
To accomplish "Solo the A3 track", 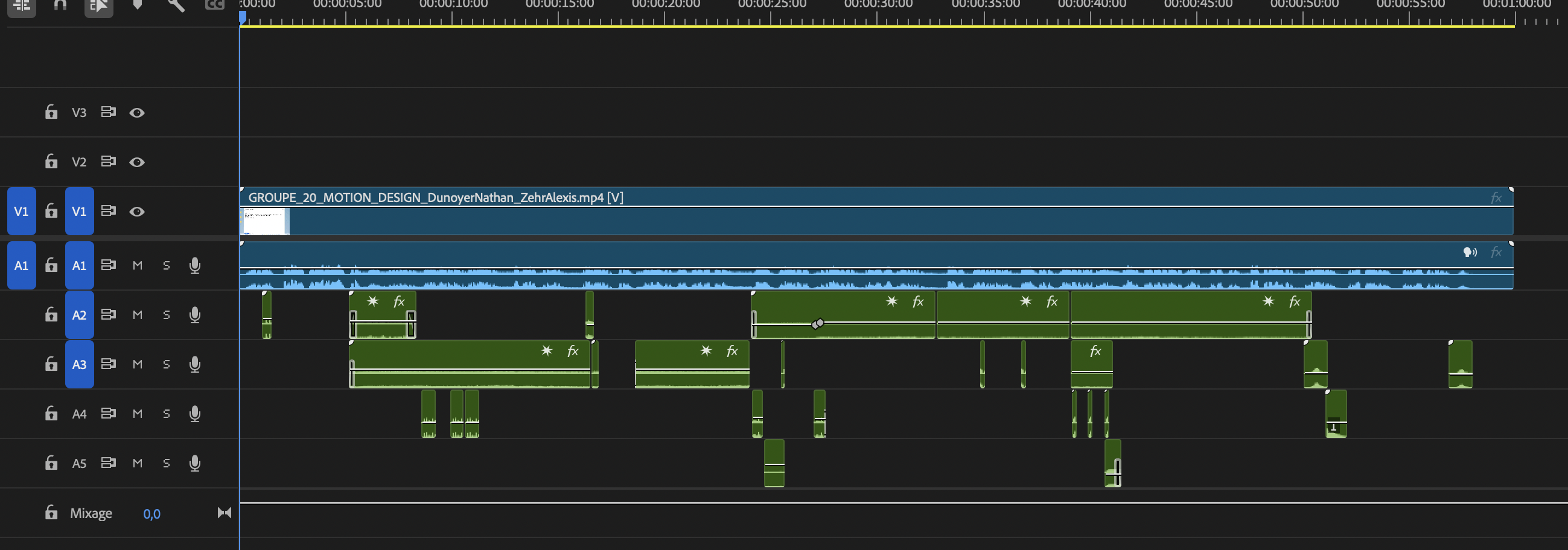I will [165, 364].
